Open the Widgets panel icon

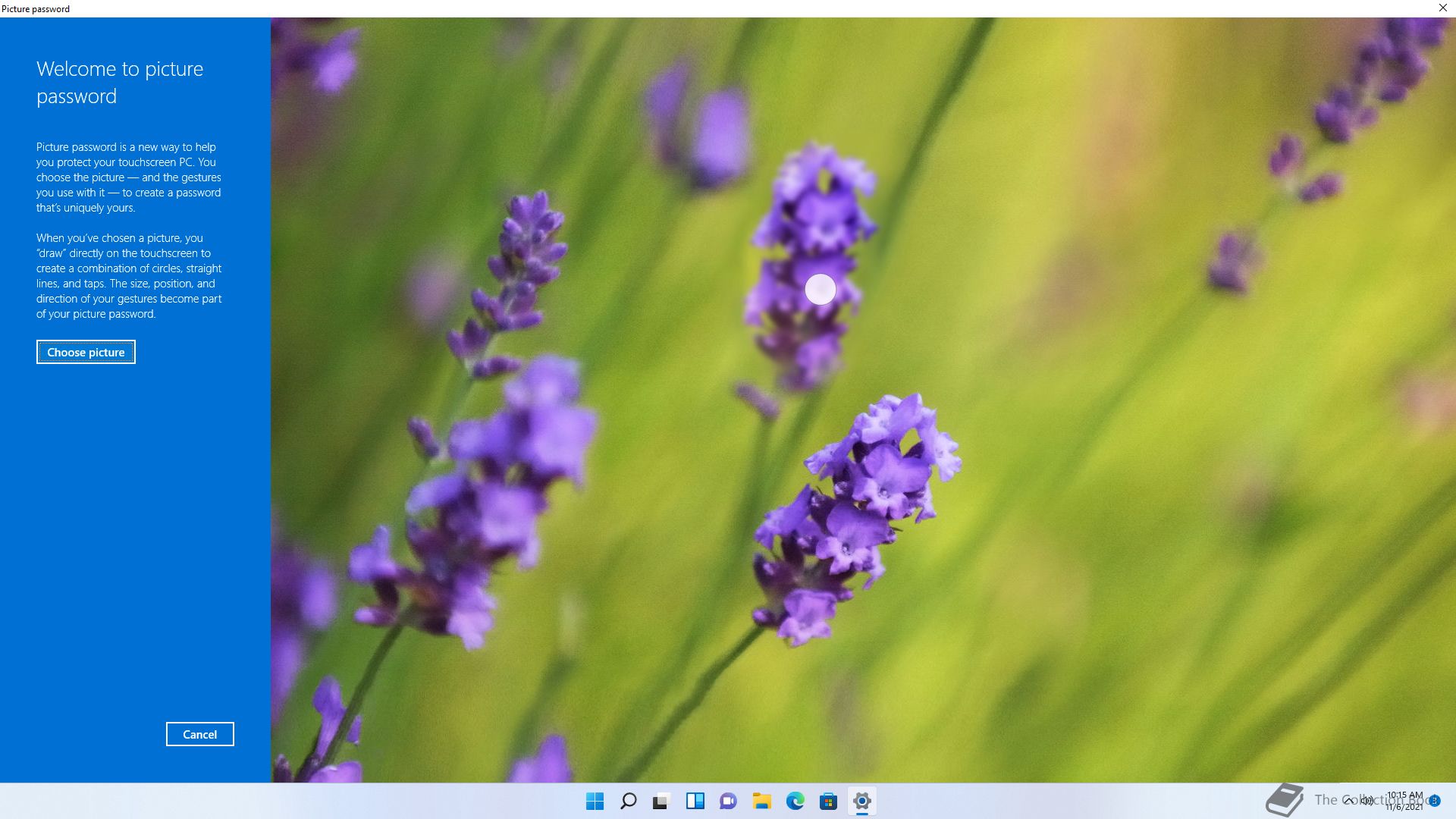point(695,801)
